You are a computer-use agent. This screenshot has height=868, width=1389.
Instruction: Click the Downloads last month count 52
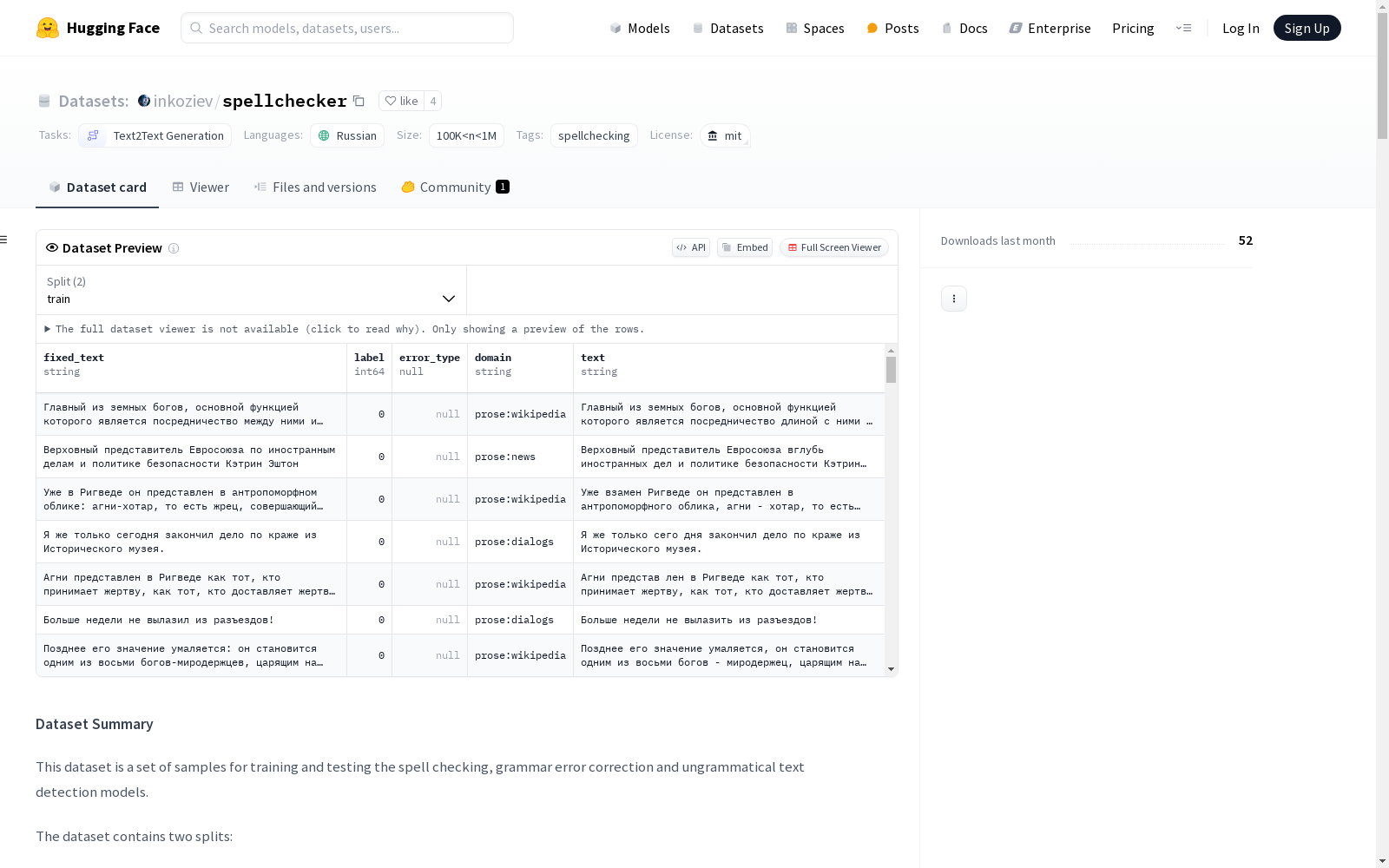[1246, 240]
